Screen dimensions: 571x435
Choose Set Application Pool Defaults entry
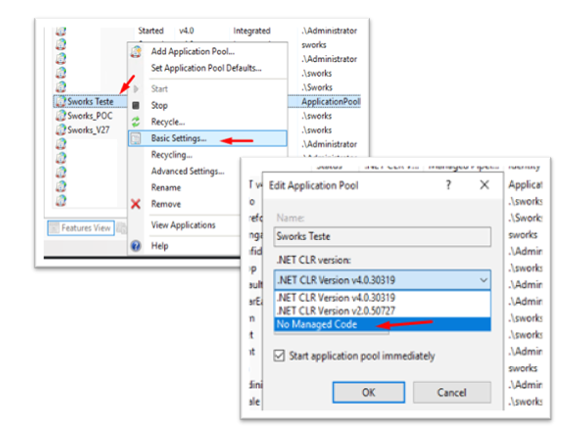(x=206, y=68)
